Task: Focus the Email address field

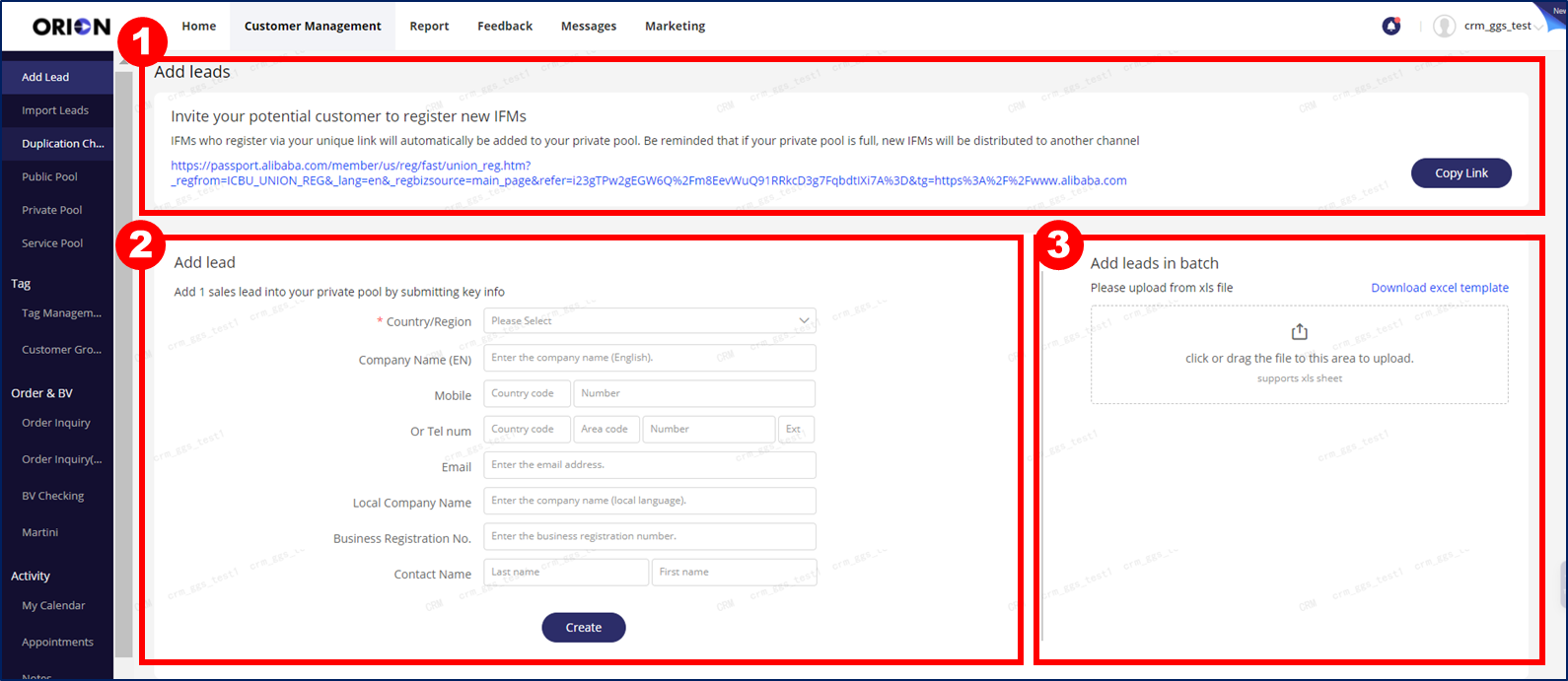Action: pyautogui.click(x=650, y=465)
